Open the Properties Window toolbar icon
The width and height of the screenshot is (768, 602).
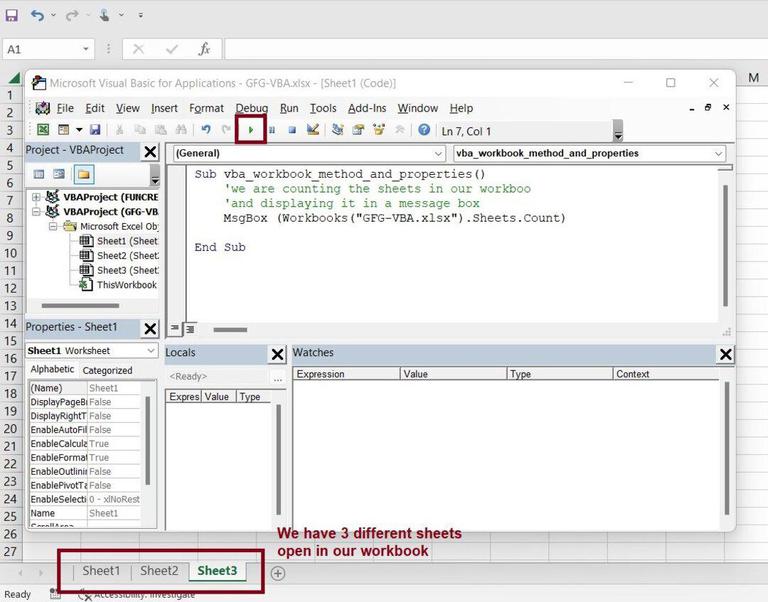click(358, 130)
